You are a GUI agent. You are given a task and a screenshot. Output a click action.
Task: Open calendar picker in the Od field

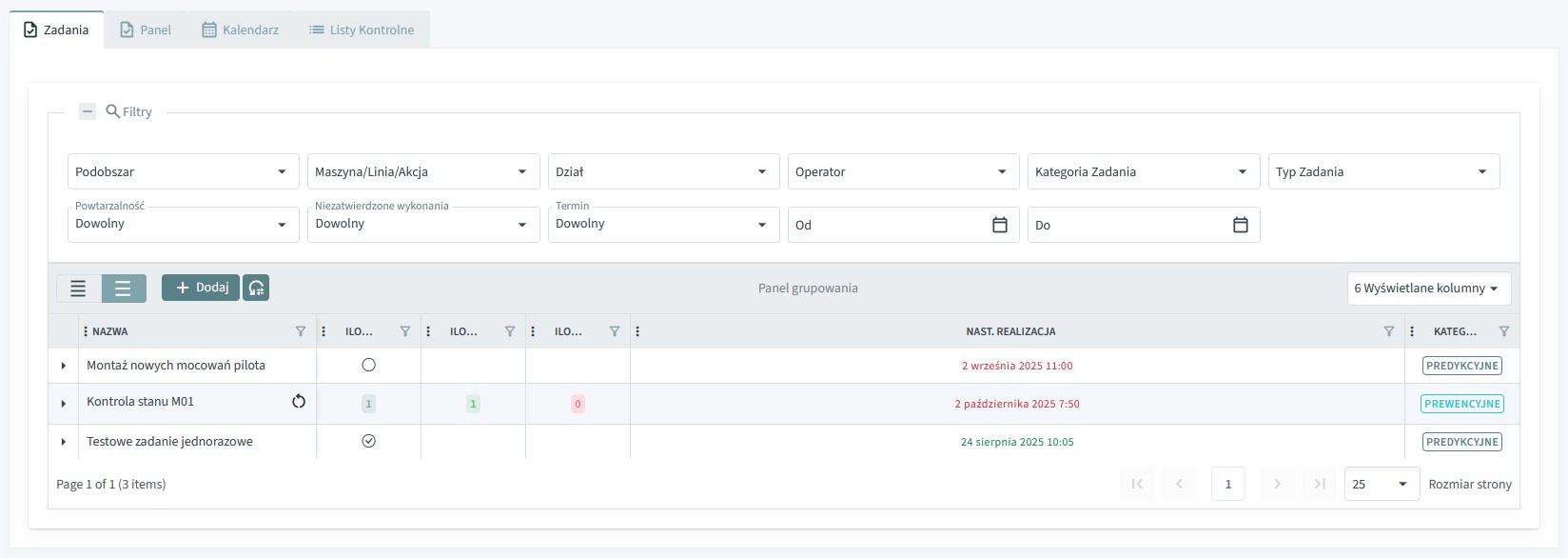pos(999,225)
